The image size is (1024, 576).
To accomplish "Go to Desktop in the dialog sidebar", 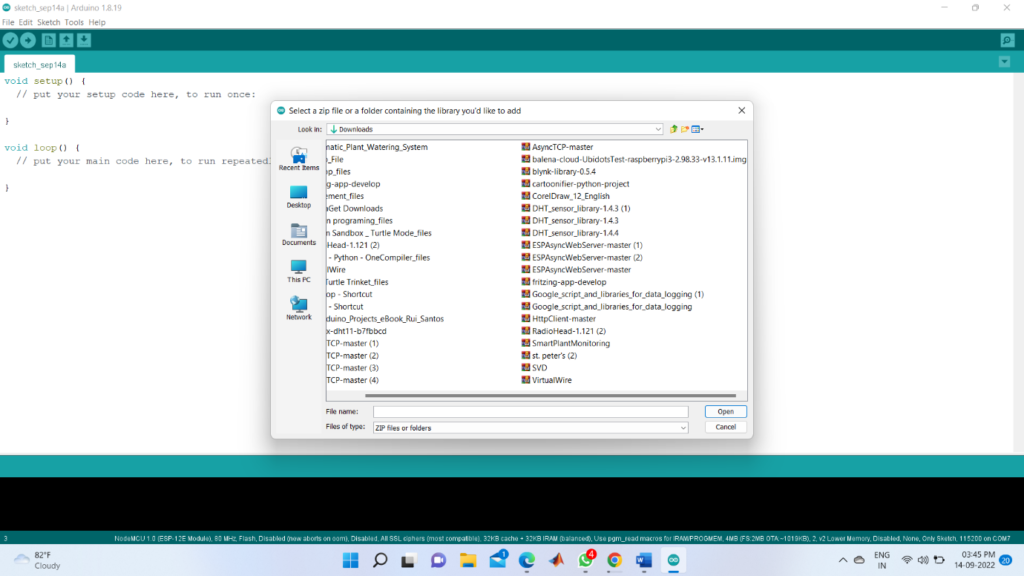I will click(298, 197).
